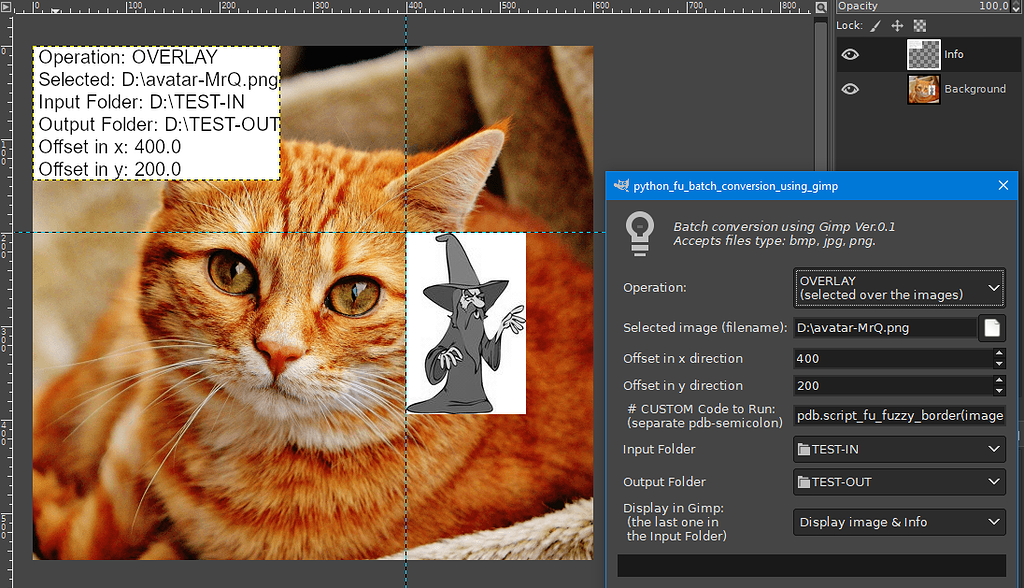Click the custom pdb code input field
Screen dimensions: 1024x588
coord(897,416)
